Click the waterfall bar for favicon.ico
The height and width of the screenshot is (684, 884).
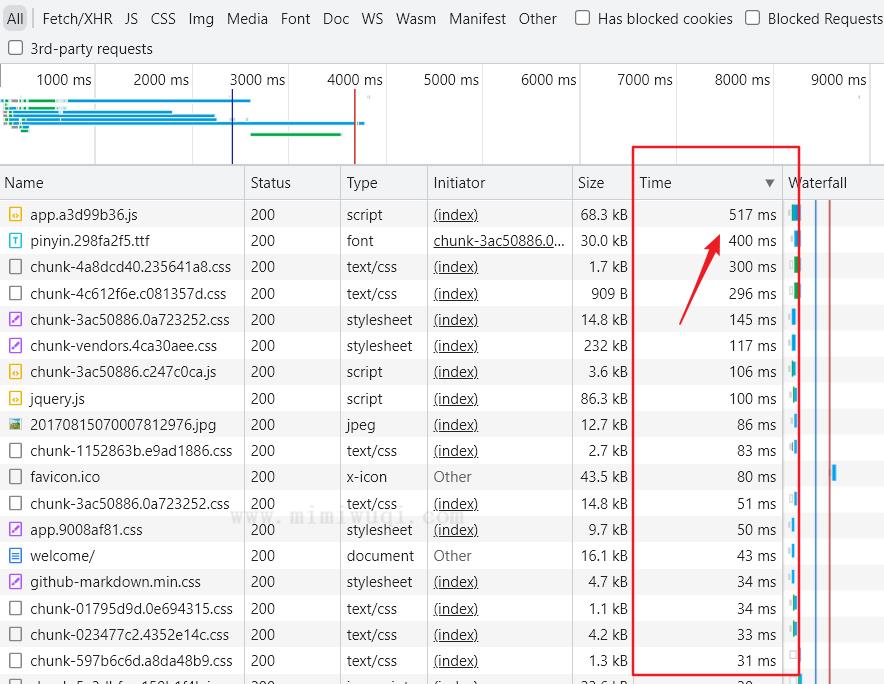pos(834,473)
